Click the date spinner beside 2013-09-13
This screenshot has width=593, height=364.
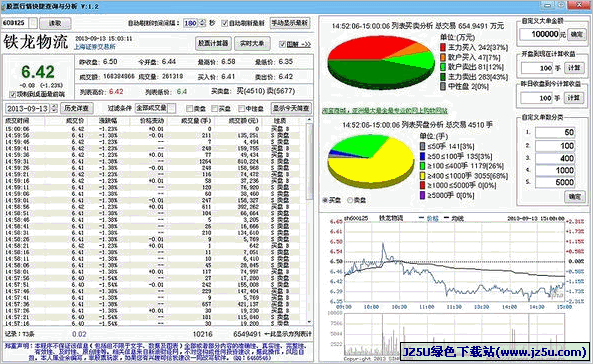point(54,109)
